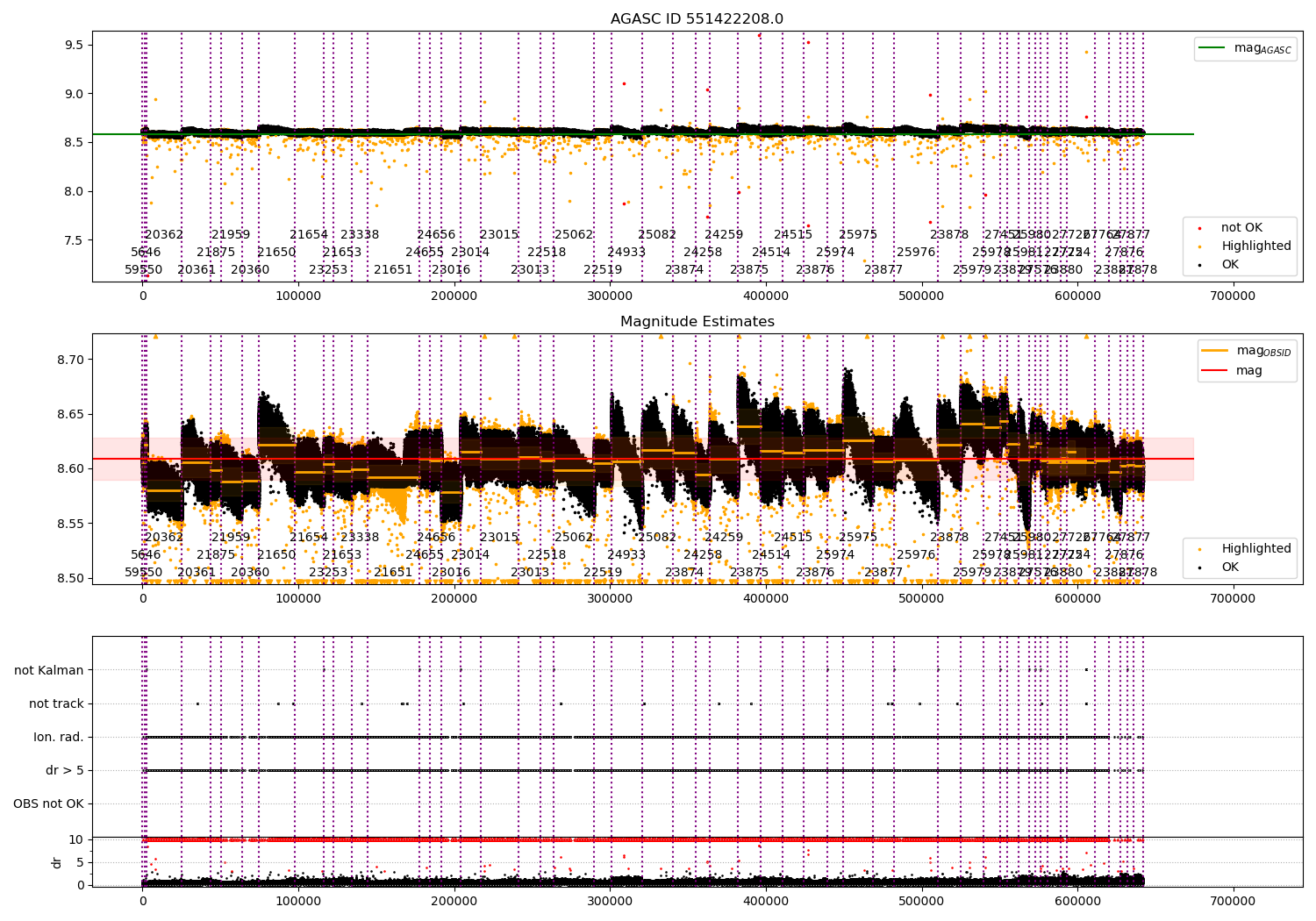Select the 'OBS not OK' row label
Viewport: 1316px width, 921px height.
(x=49, y=803)
